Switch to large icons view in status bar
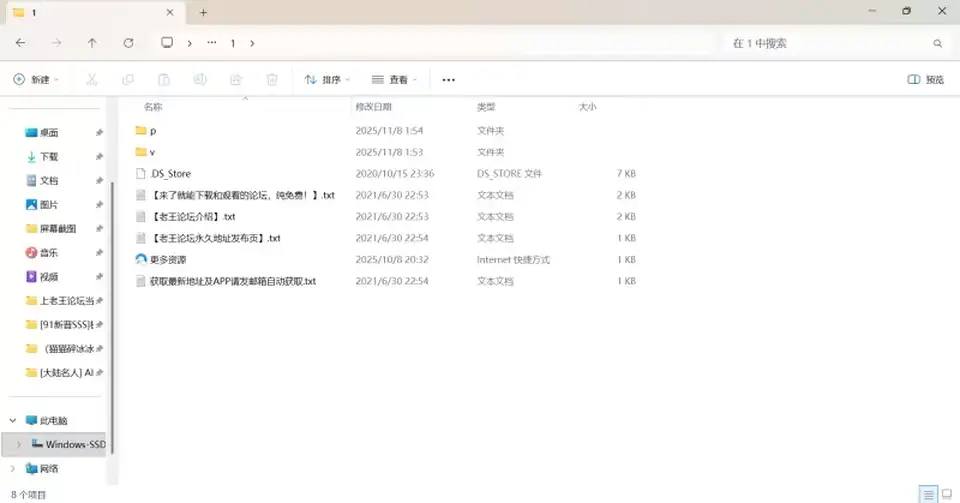 (947, 494)
